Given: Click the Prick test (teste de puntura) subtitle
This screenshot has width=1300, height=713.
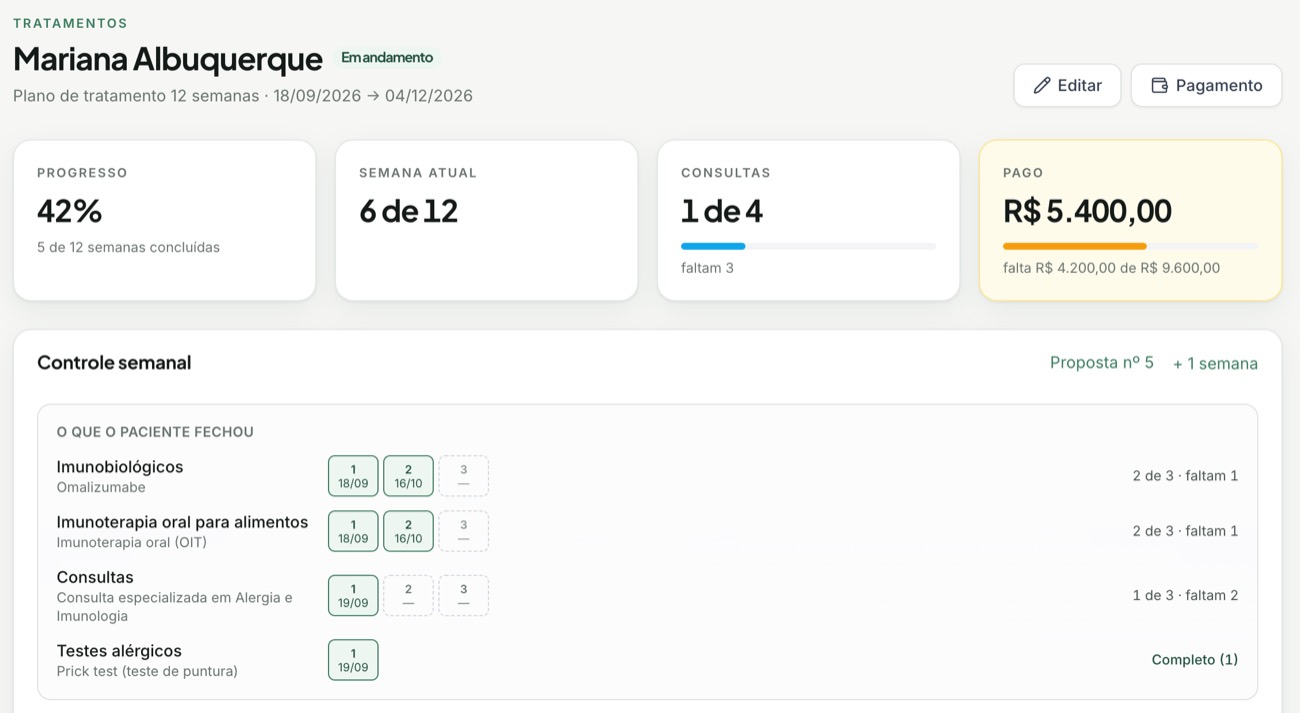Looking at the screenshot, I should [x=147, y=672].
